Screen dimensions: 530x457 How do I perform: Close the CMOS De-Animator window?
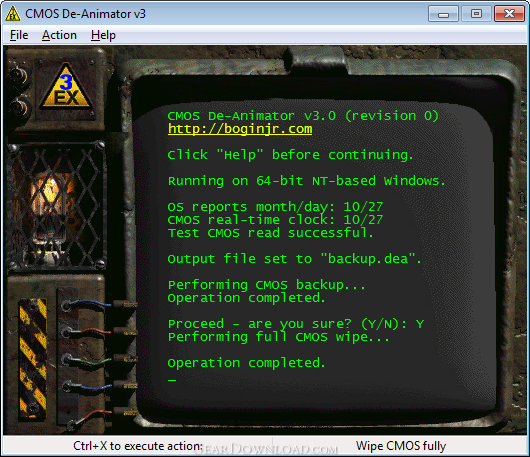[x=509, y=14]
